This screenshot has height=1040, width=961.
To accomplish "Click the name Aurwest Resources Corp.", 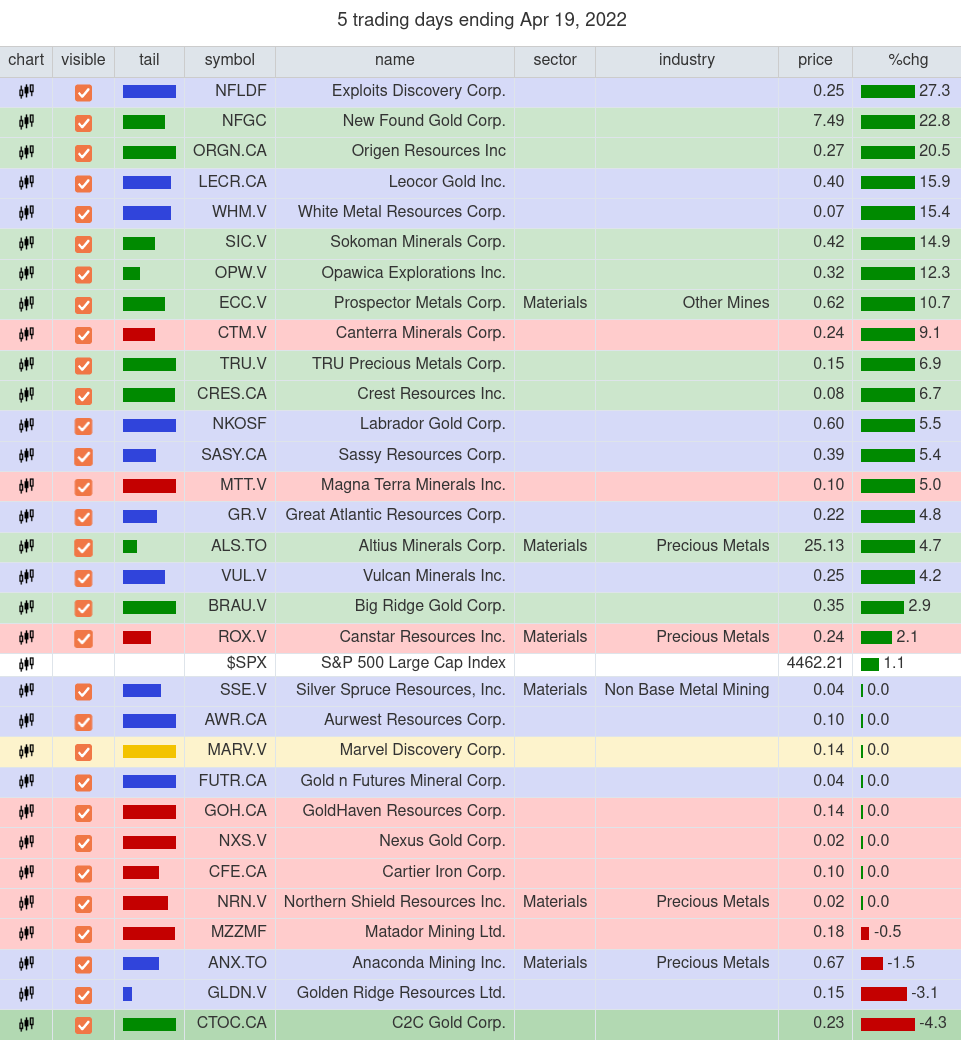I will tap(415, 720).
